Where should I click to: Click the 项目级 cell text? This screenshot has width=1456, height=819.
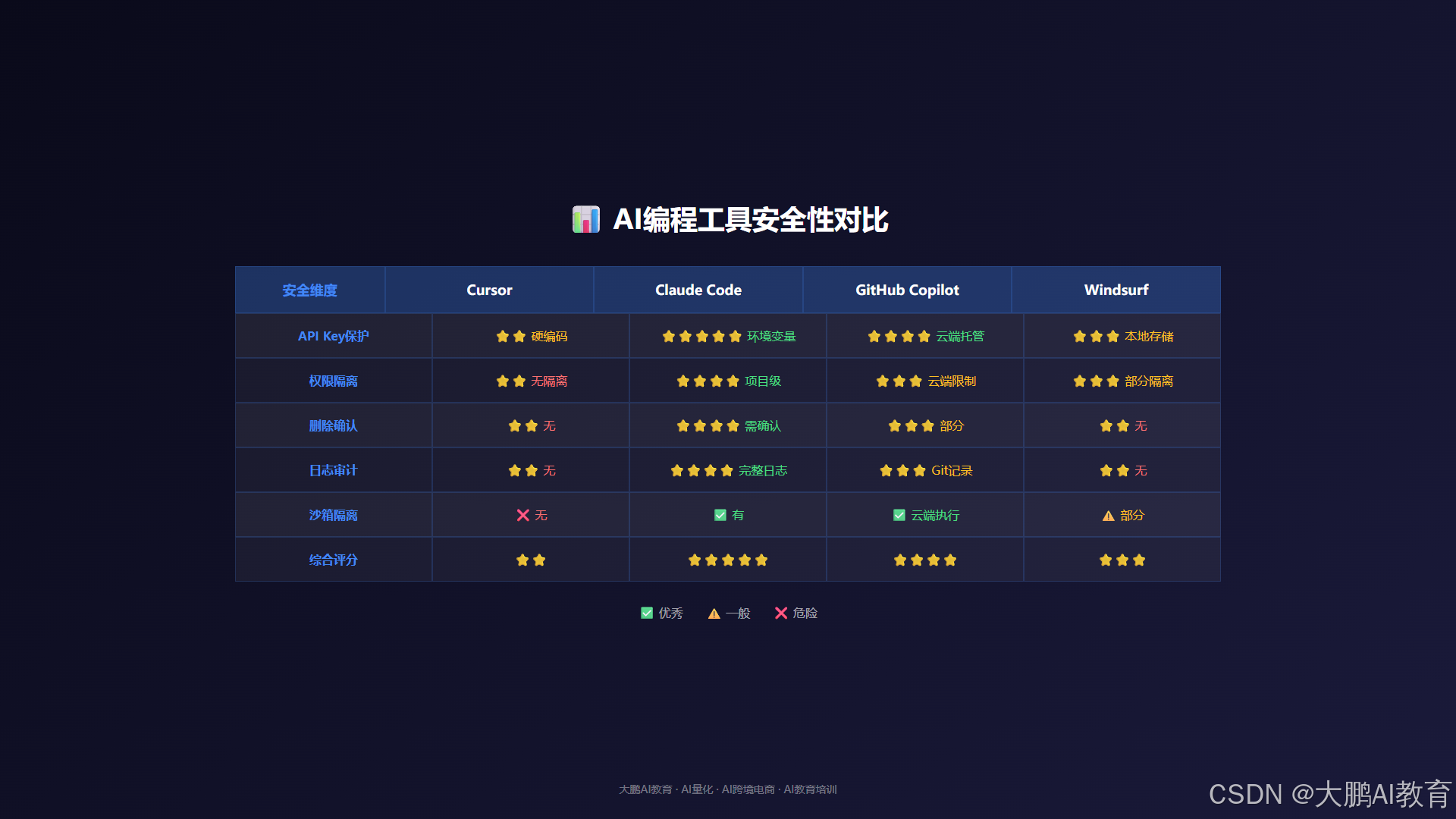click(x=763, y=381)
